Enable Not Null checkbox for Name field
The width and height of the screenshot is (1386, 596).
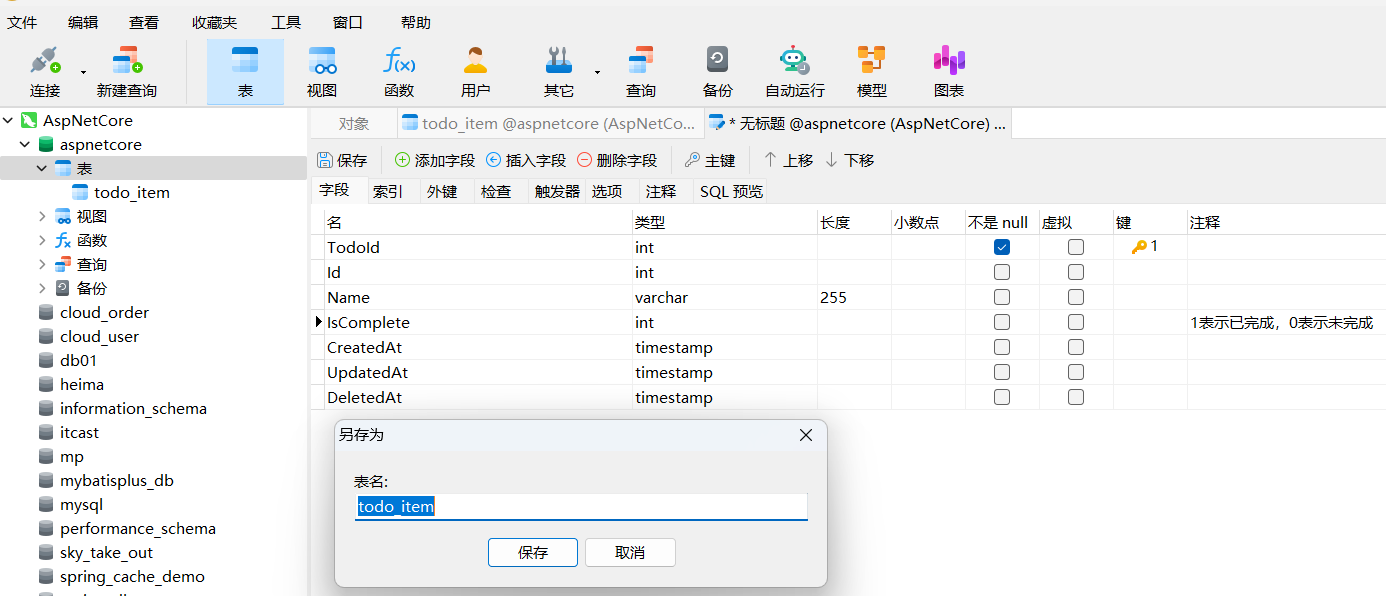(1002, 297)
